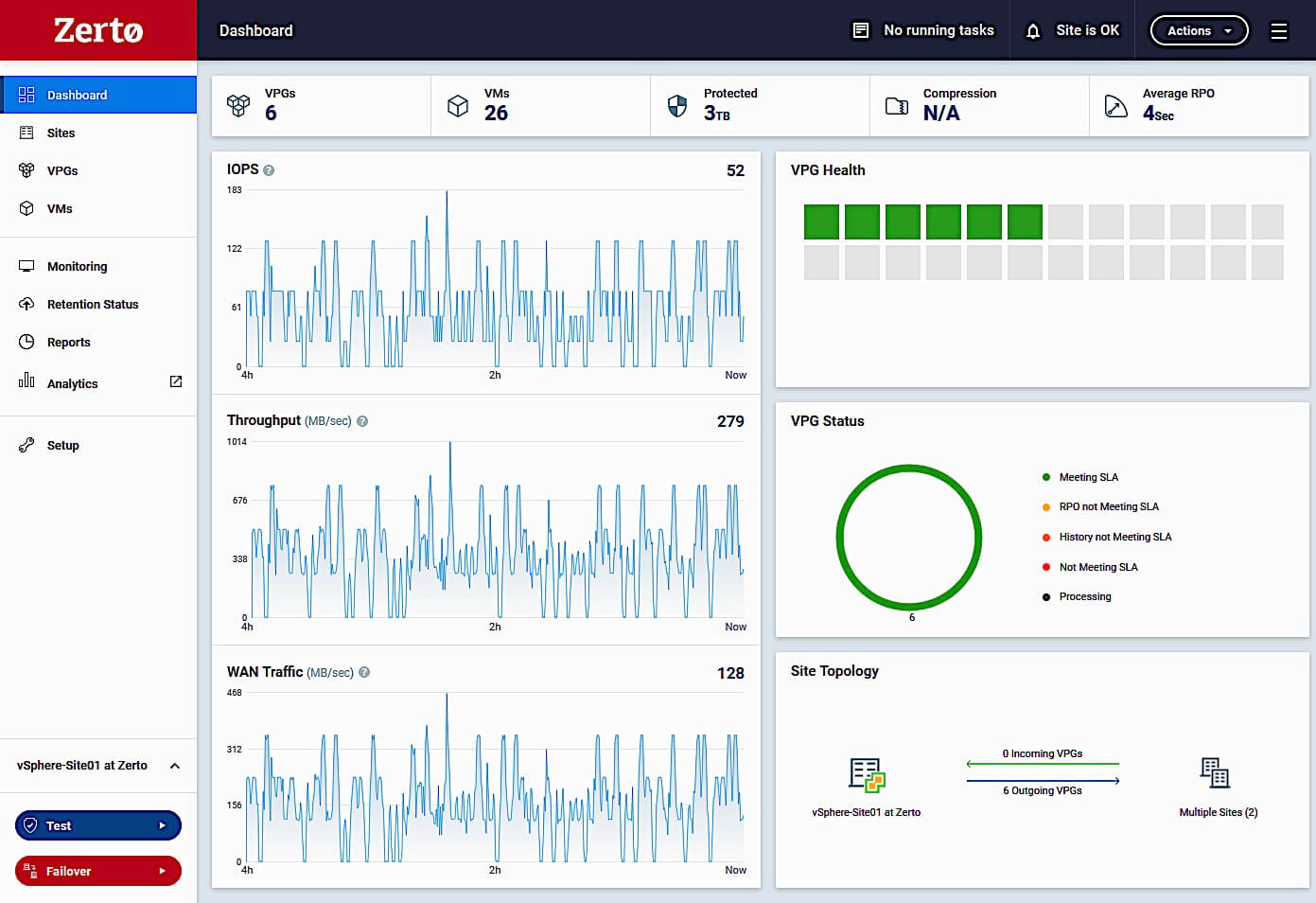The width and height of the screenshot is (1316, 903).
Task: Click the VPGs cubes icon in summary bar
Action: [238, 105]
